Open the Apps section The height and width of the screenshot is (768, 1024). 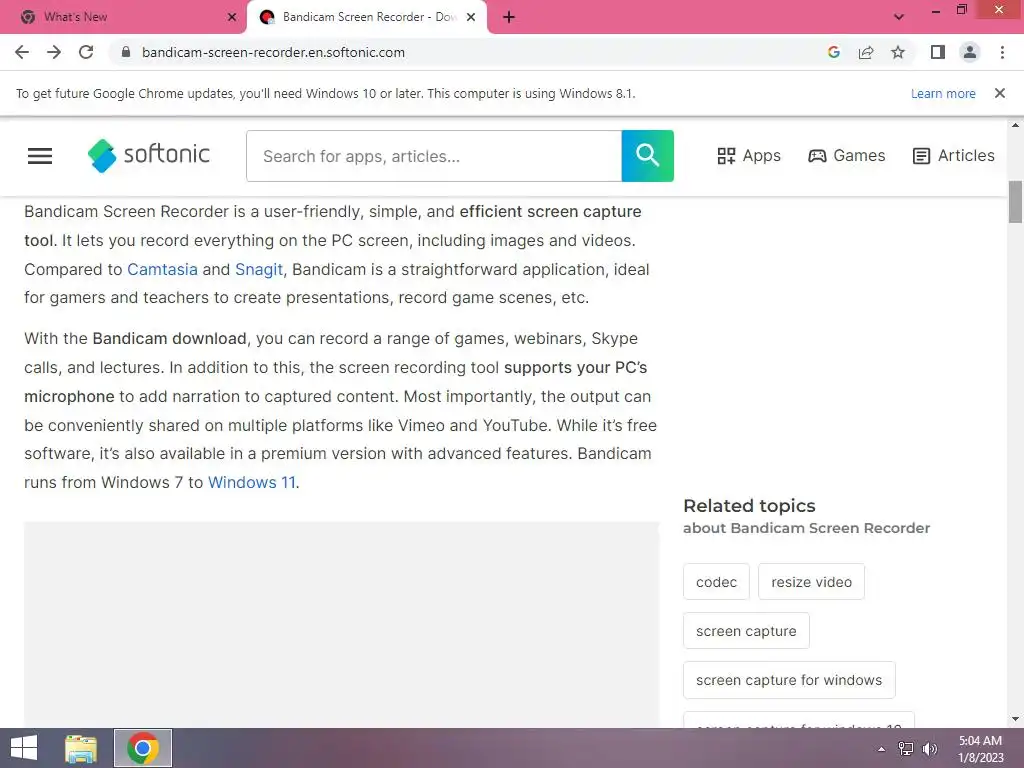(749, 155)
